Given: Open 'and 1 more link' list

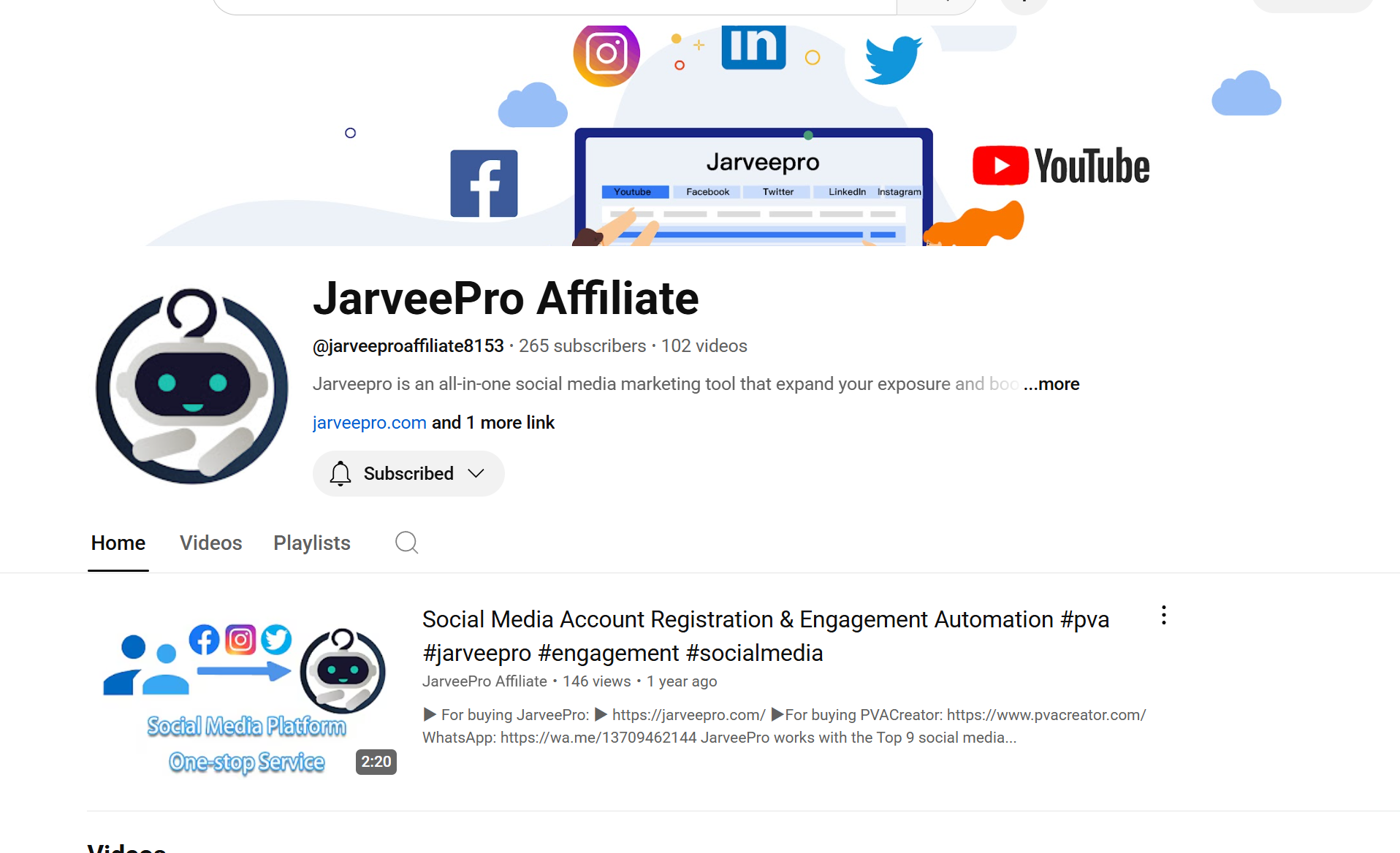Looking at the screenshot, I should (x=493, y=422).
